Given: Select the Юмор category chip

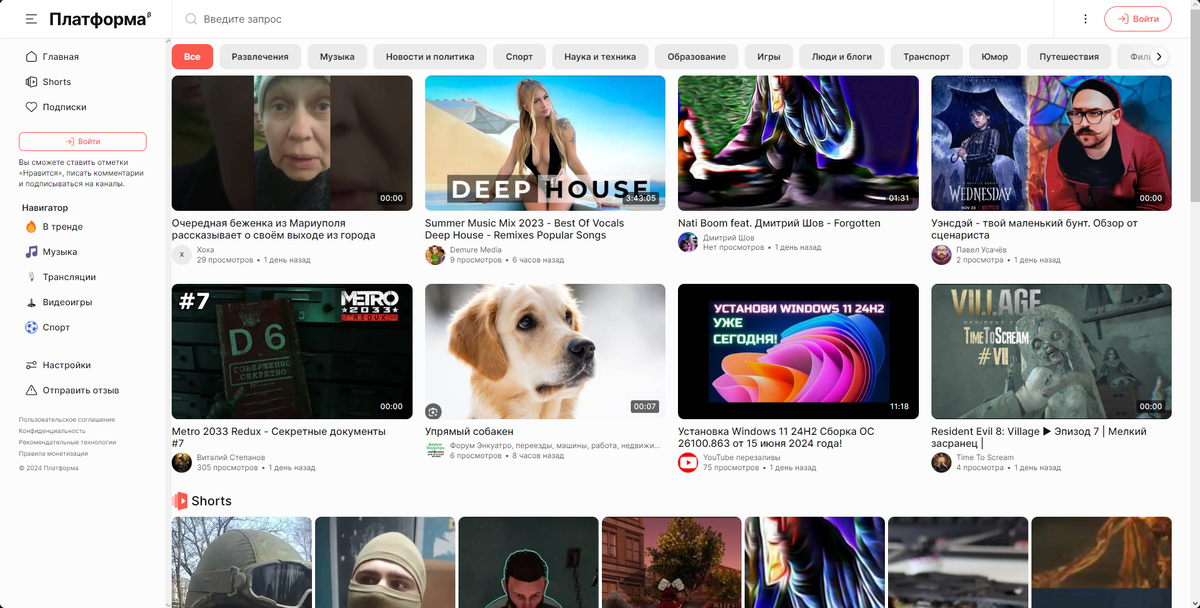Looking at the screenshot, I should (995, 57).
